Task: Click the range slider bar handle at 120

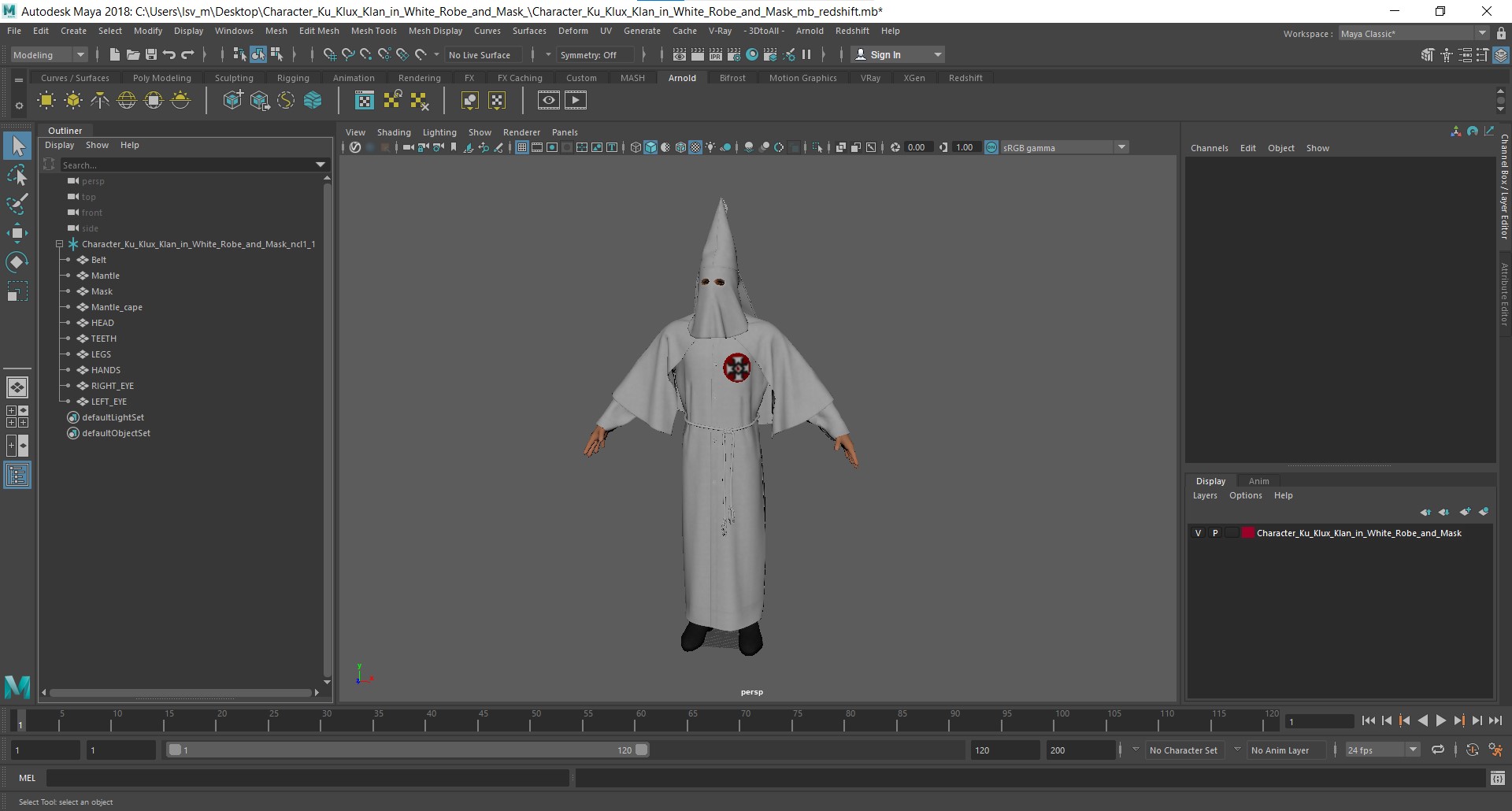Action: [x=642, y=750]
